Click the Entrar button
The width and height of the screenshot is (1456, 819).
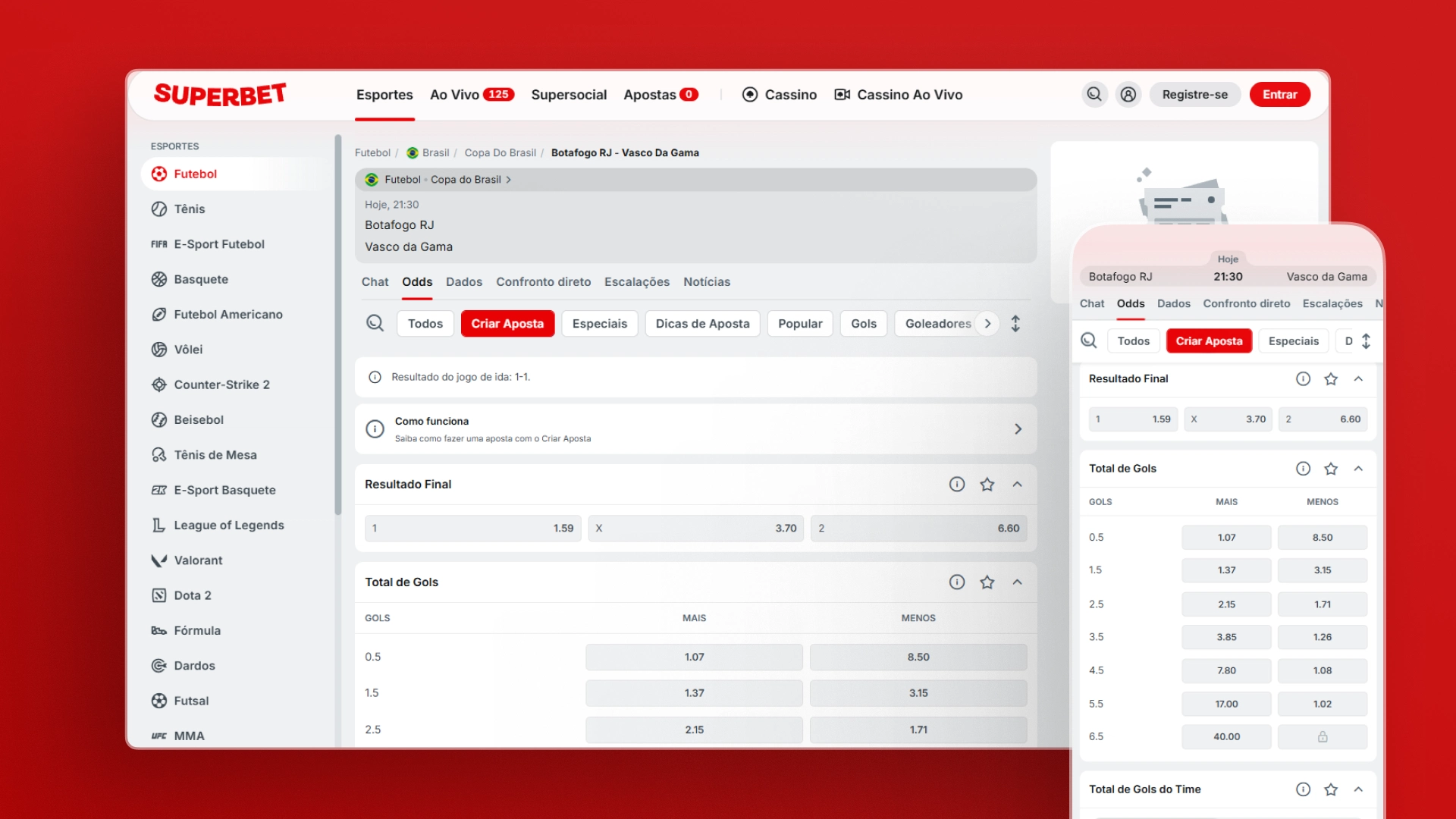point(1279,94)
